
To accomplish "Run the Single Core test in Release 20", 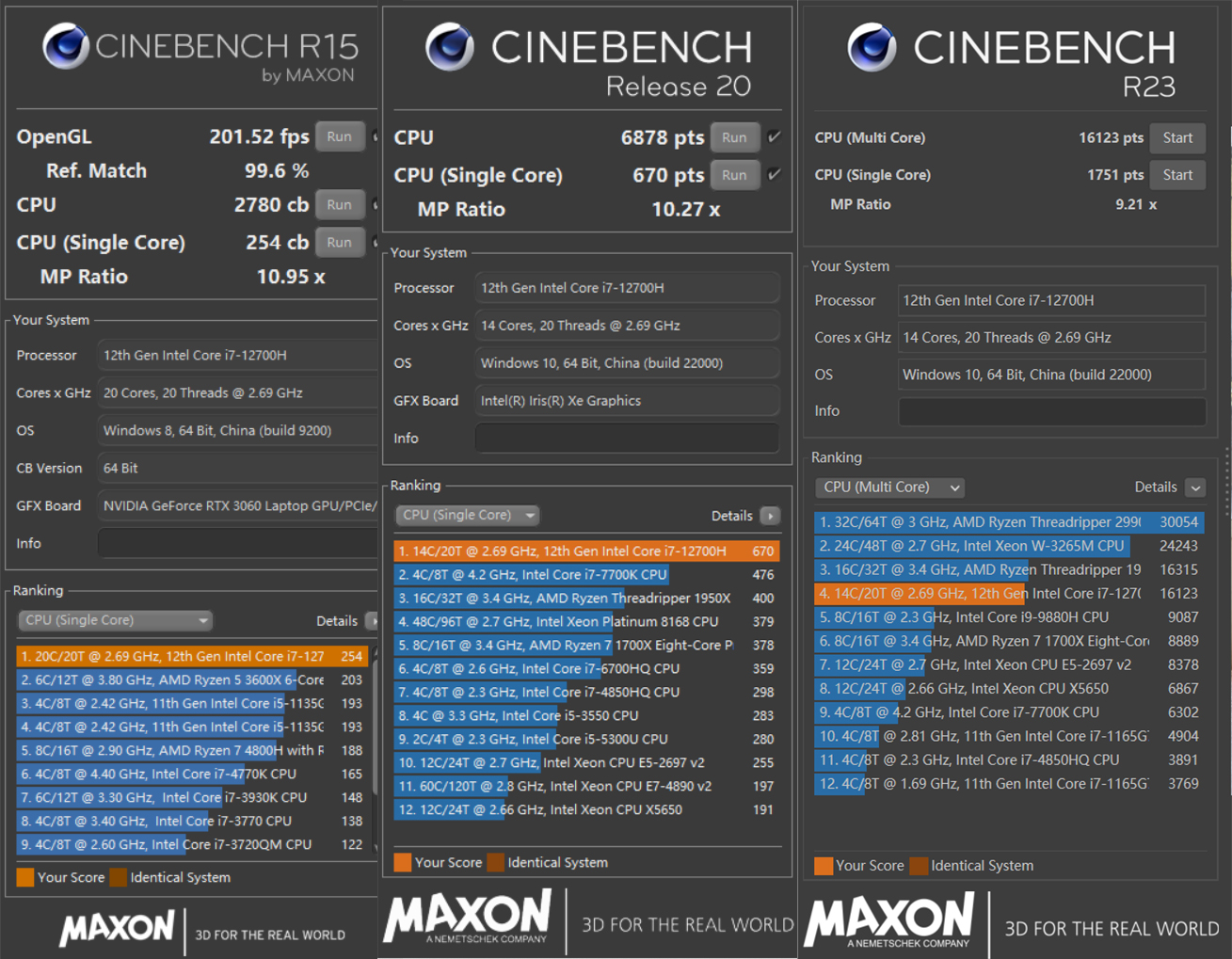I will pos(734,175).
